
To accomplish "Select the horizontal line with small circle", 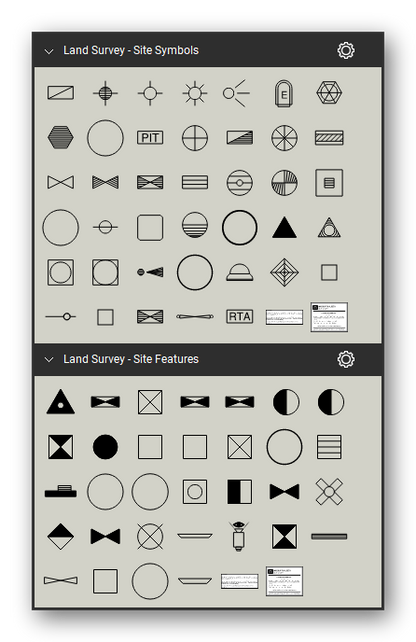I will [x=61, y=316].
